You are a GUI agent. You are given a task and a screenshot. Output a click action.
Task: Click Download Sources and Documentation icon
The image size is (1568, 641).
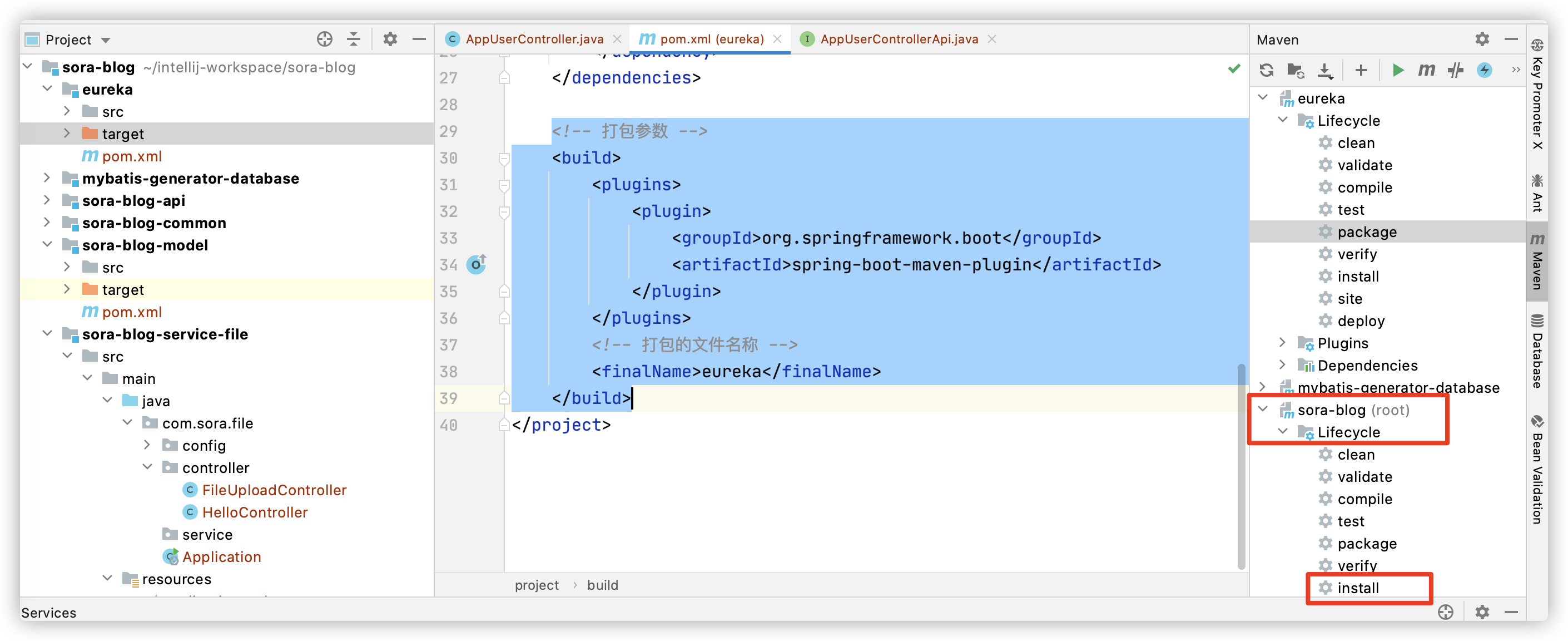[x=1325, y=70]
